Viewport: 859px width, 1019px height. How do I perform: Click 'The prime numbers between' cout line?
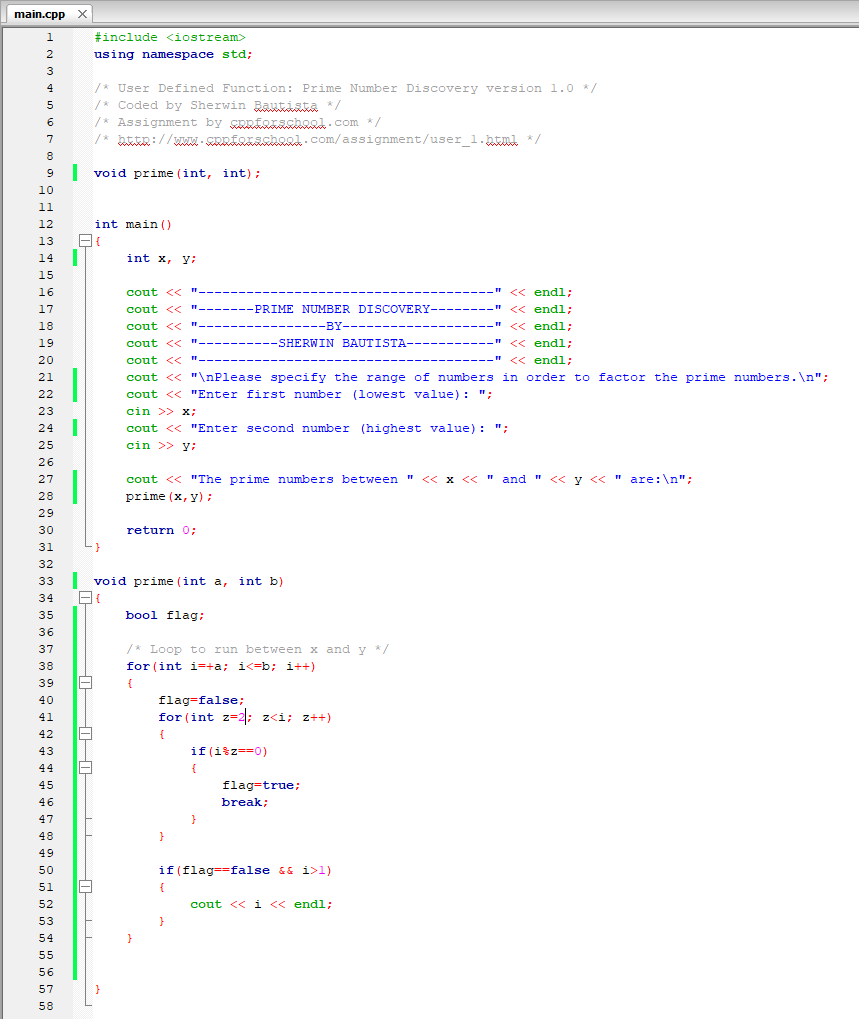(x=409, y=480)
